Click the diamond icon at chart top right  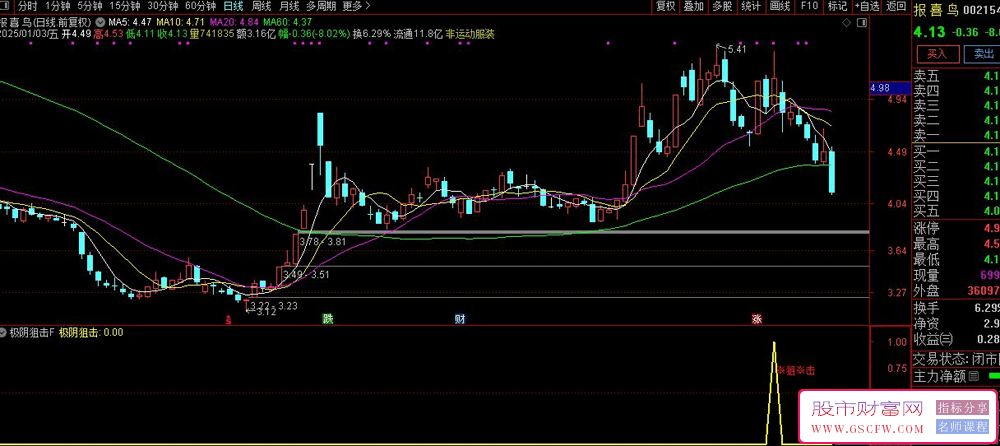tap(846, 22)
